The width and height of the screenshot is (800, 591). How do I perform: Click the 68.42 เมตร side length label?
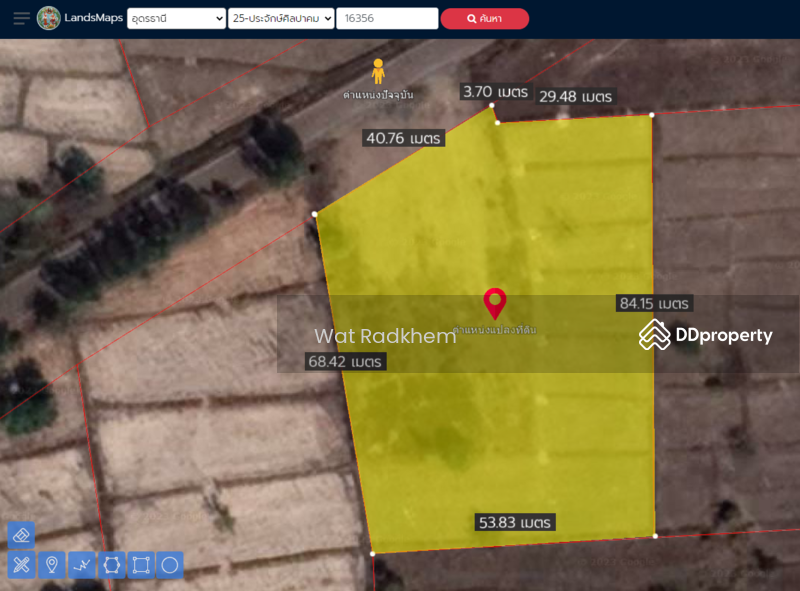(345, 361)
